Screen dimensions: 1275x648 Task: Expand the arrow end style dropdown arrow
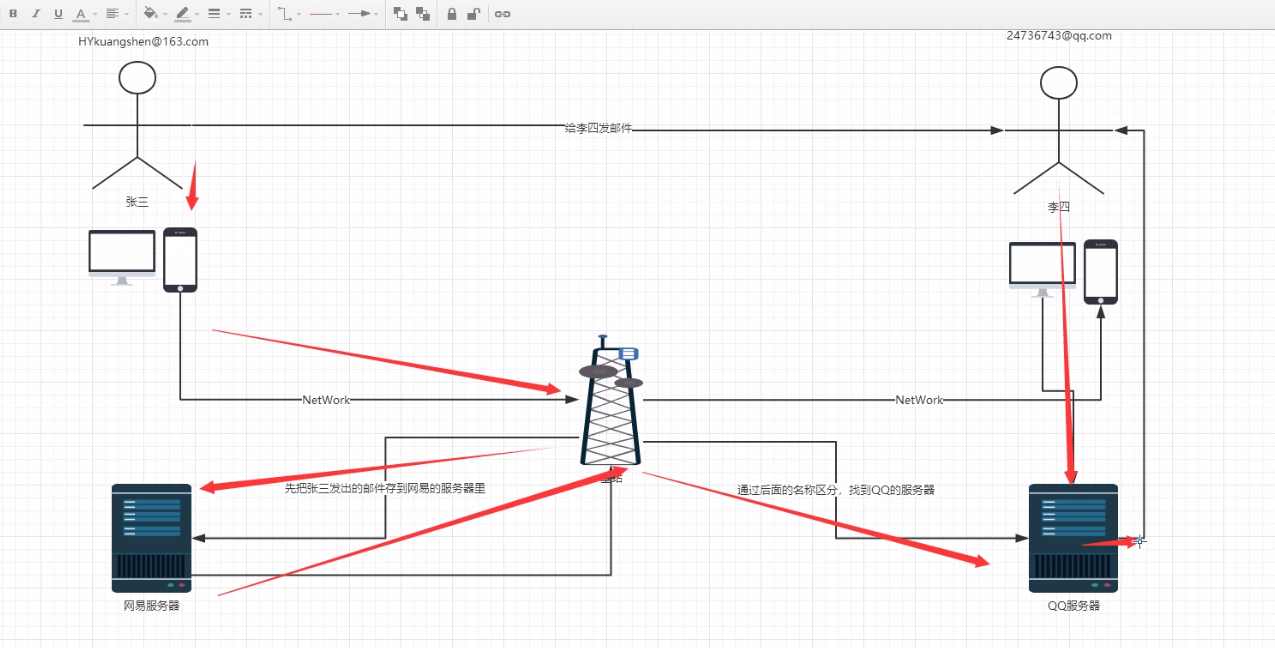[x=376, y=15]
